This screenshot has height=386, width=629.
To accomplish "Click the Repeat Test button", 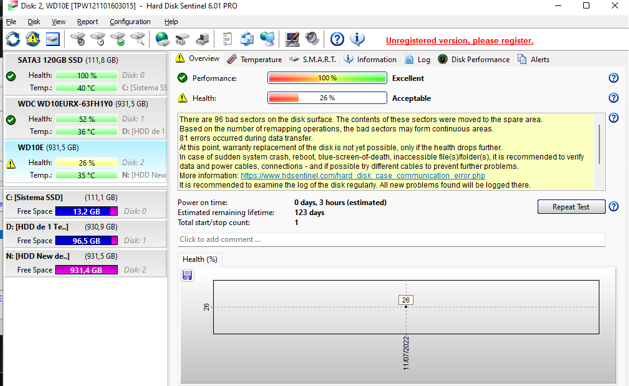I will coord(571,207).
